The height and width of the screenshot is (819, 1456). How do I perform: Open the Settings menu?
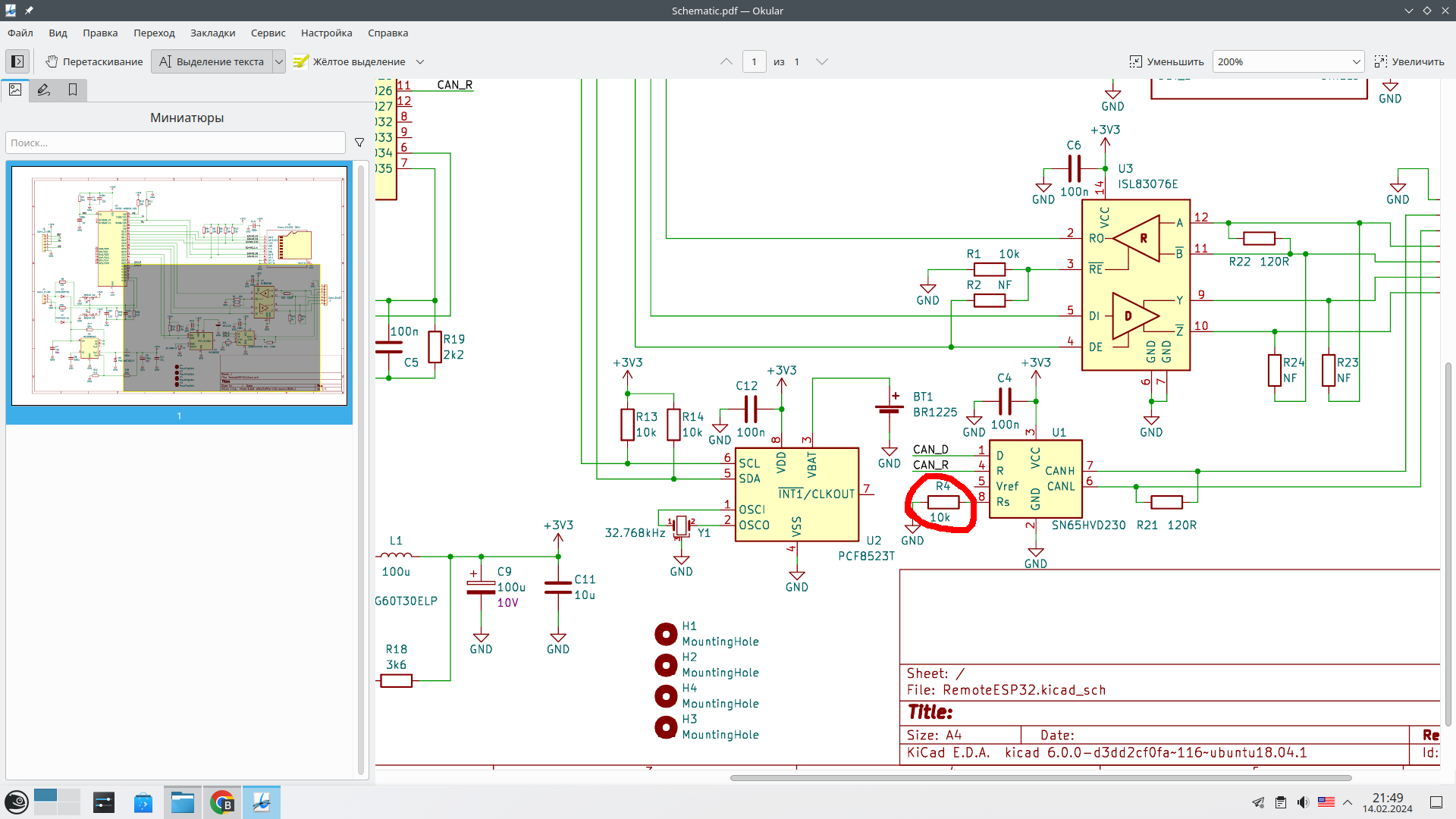pos(326,33)
